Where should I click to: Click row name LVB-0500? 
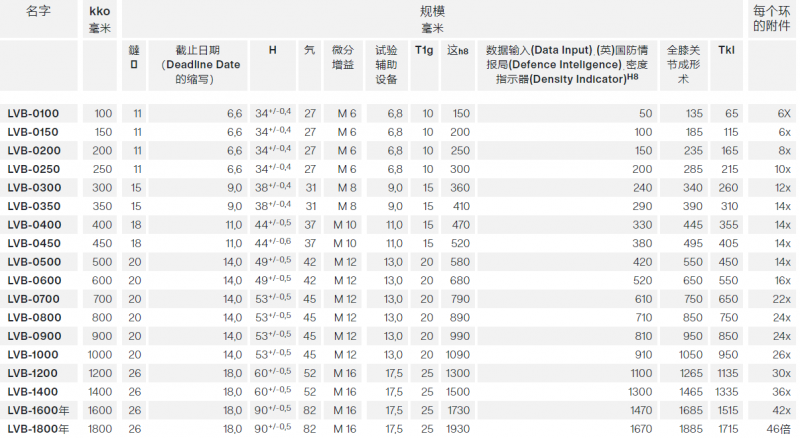pos(34,262)
